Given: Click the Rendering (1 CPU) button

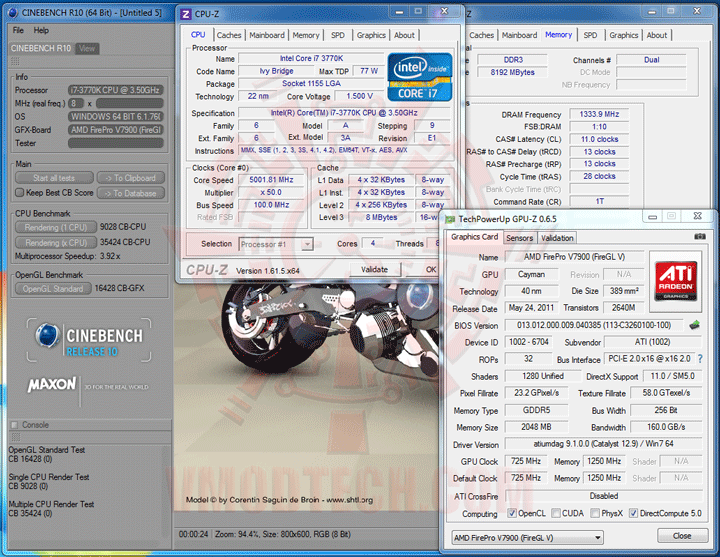Looking at the screenshot, I should pyautogui.click(x=56, y=227).
